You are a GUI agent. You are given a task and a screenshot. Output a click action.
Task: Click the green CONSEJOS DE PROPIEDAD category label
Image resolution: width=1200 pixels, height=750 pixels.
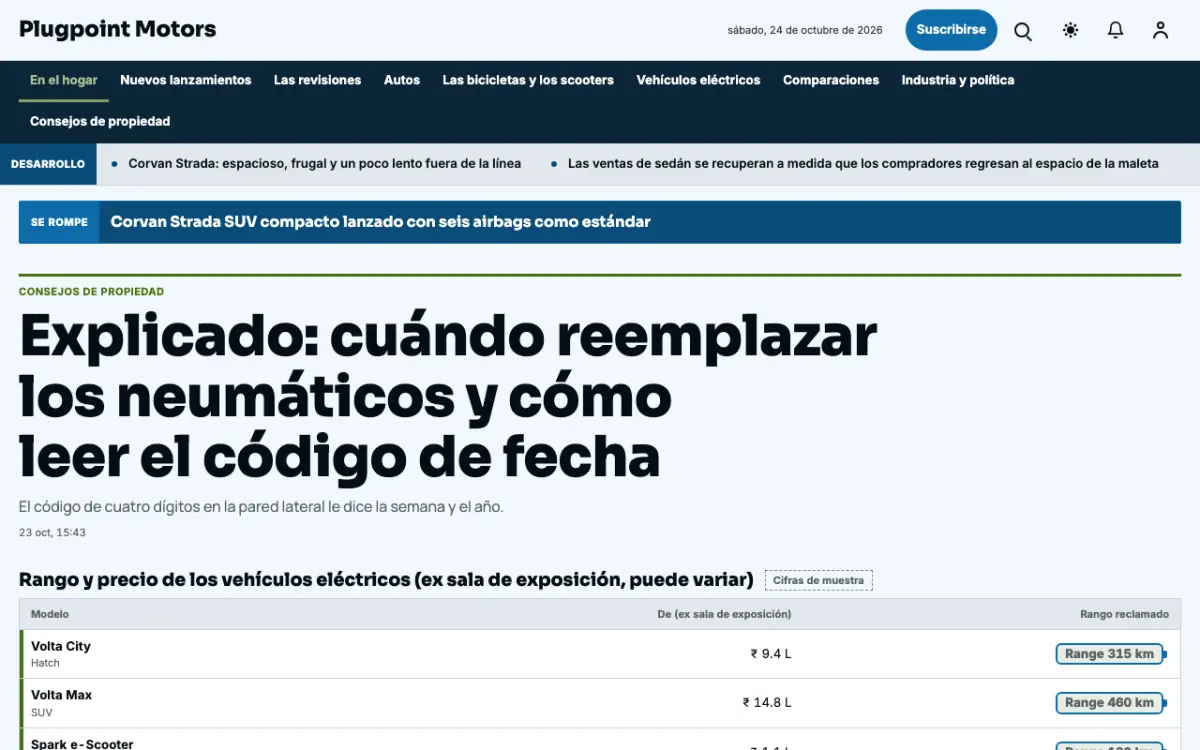(91, 292)
